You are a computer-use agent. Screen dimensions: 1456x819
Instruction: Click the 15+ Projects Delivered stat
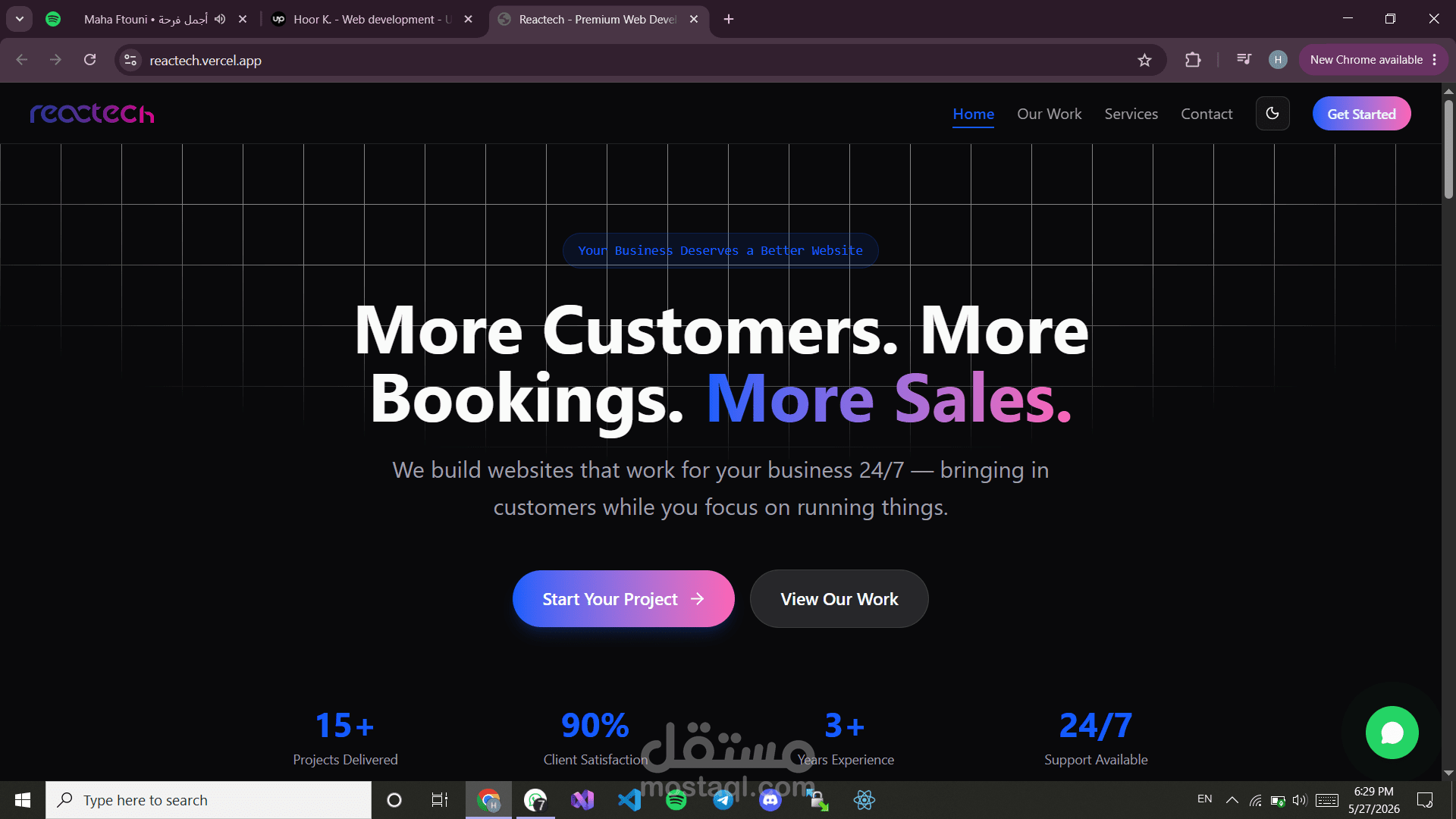click(x=345, y=737)
